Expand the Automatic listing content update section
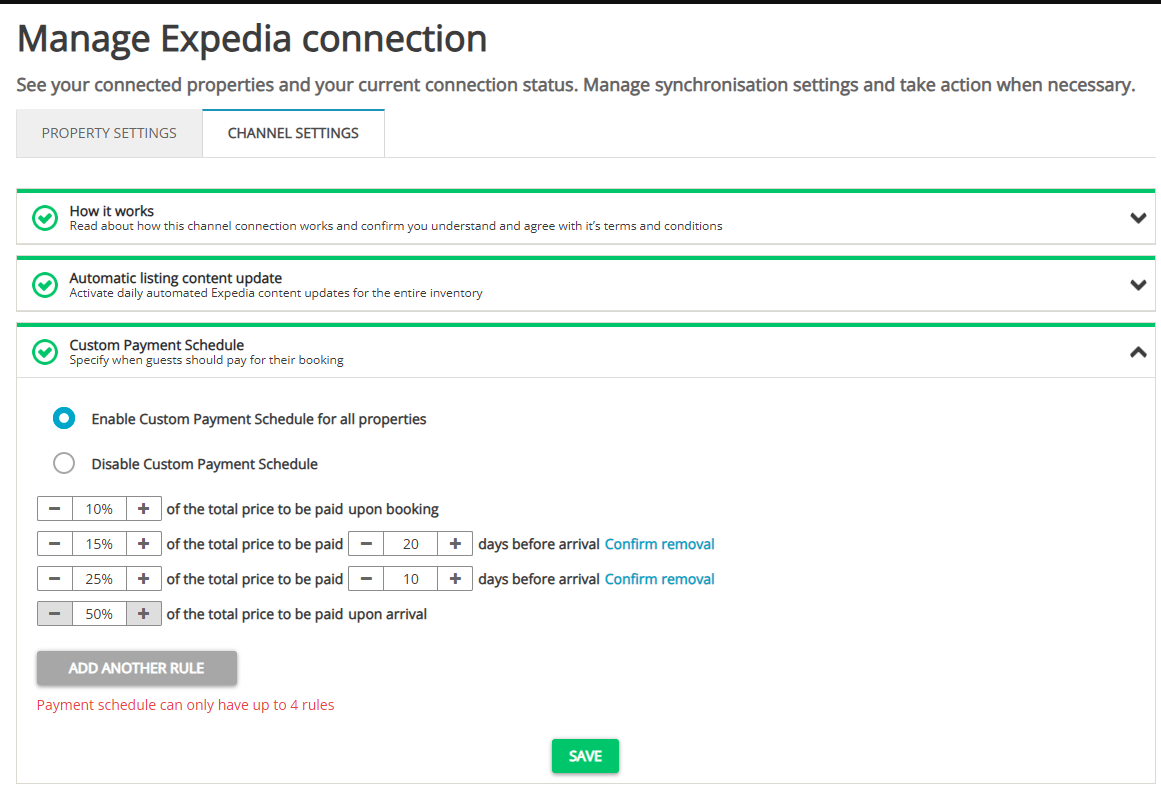The image size is (1161, 787). pos(1137,284)
